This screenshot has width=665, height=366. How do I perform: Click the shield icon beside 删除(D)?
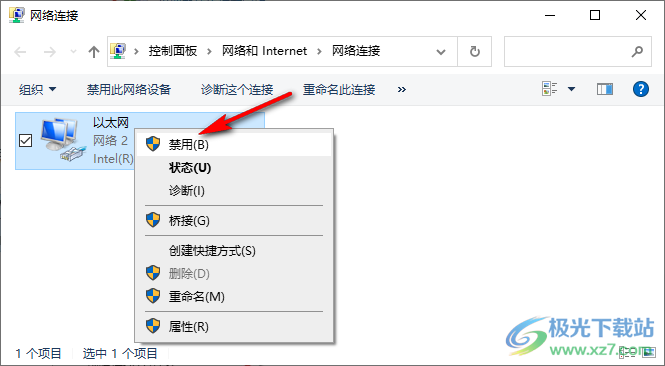click(153, 273)
